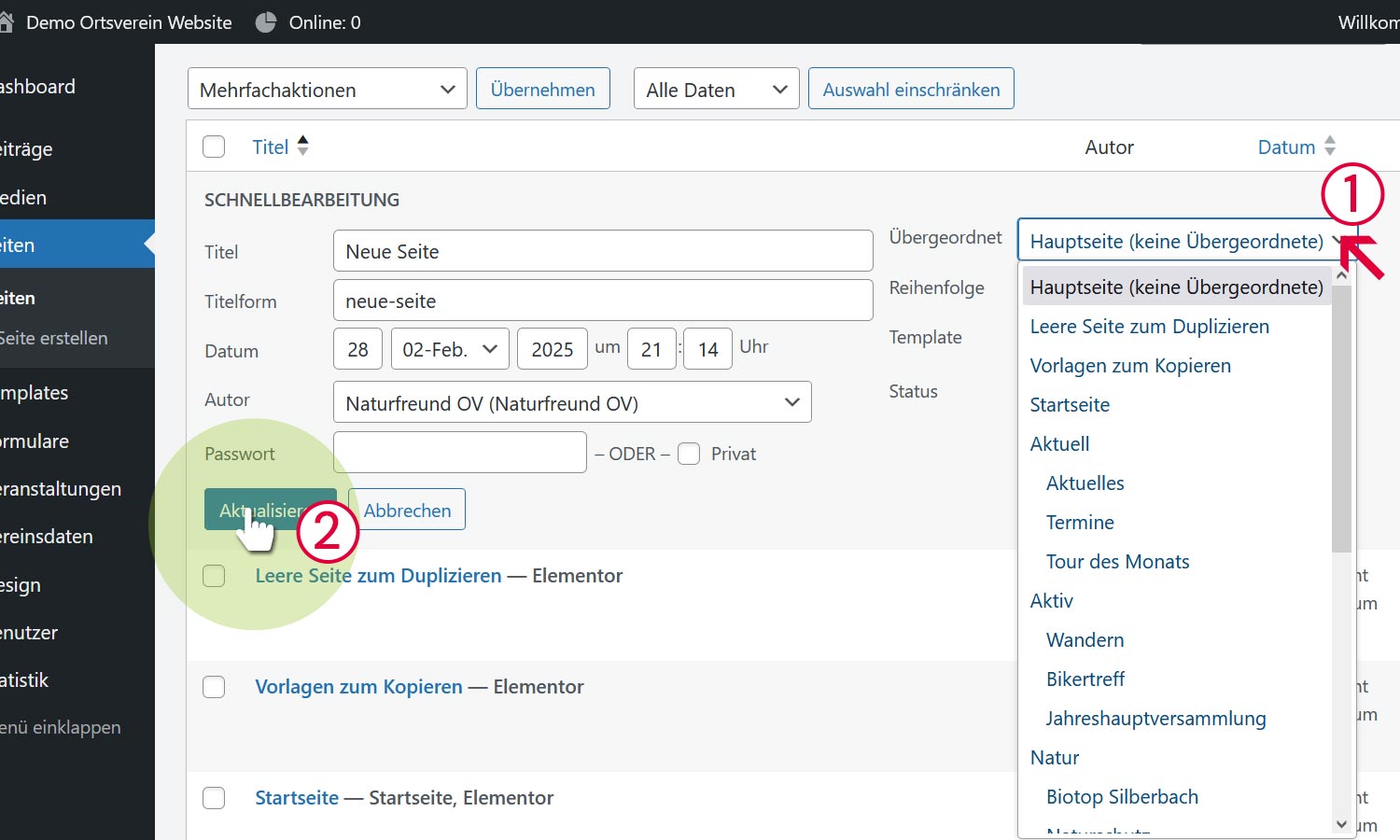Click the minute field showing 14
The image size is (1400, 840).
point(707,349)
